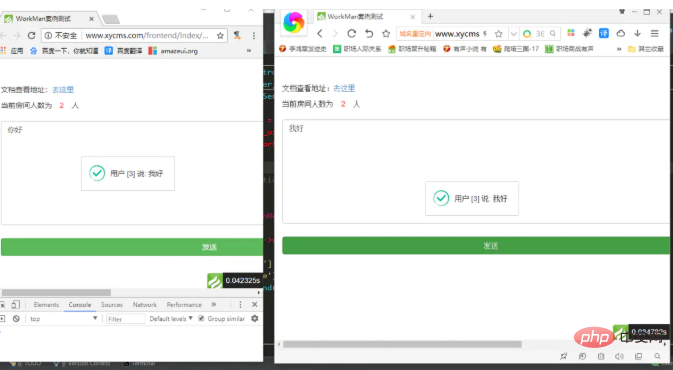Expand the address bar dropdown arrow in right browser
This screenshot has width=673, height=370.
tap(513, 33)
